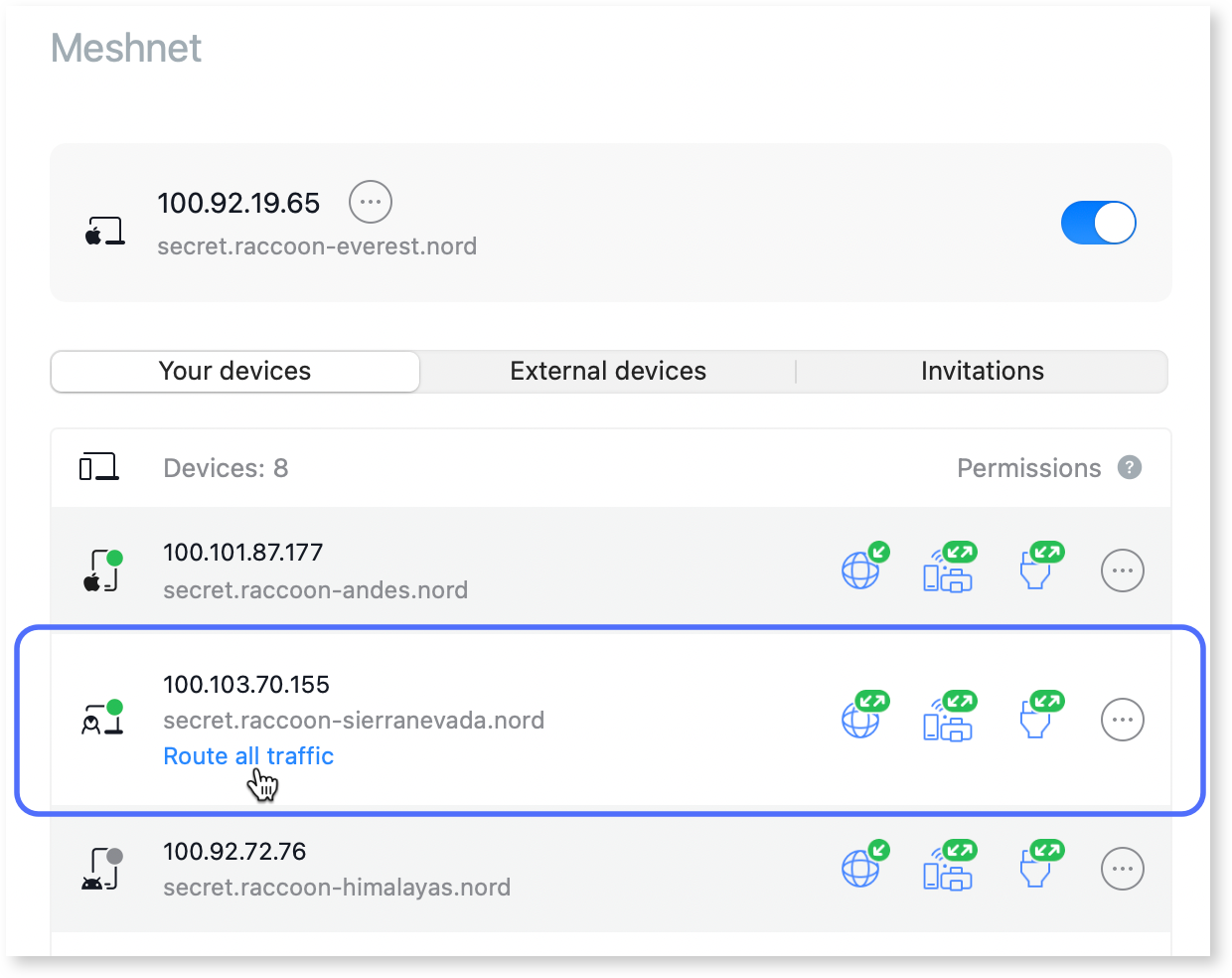Click the Route all traffic link

coord(247,756)
